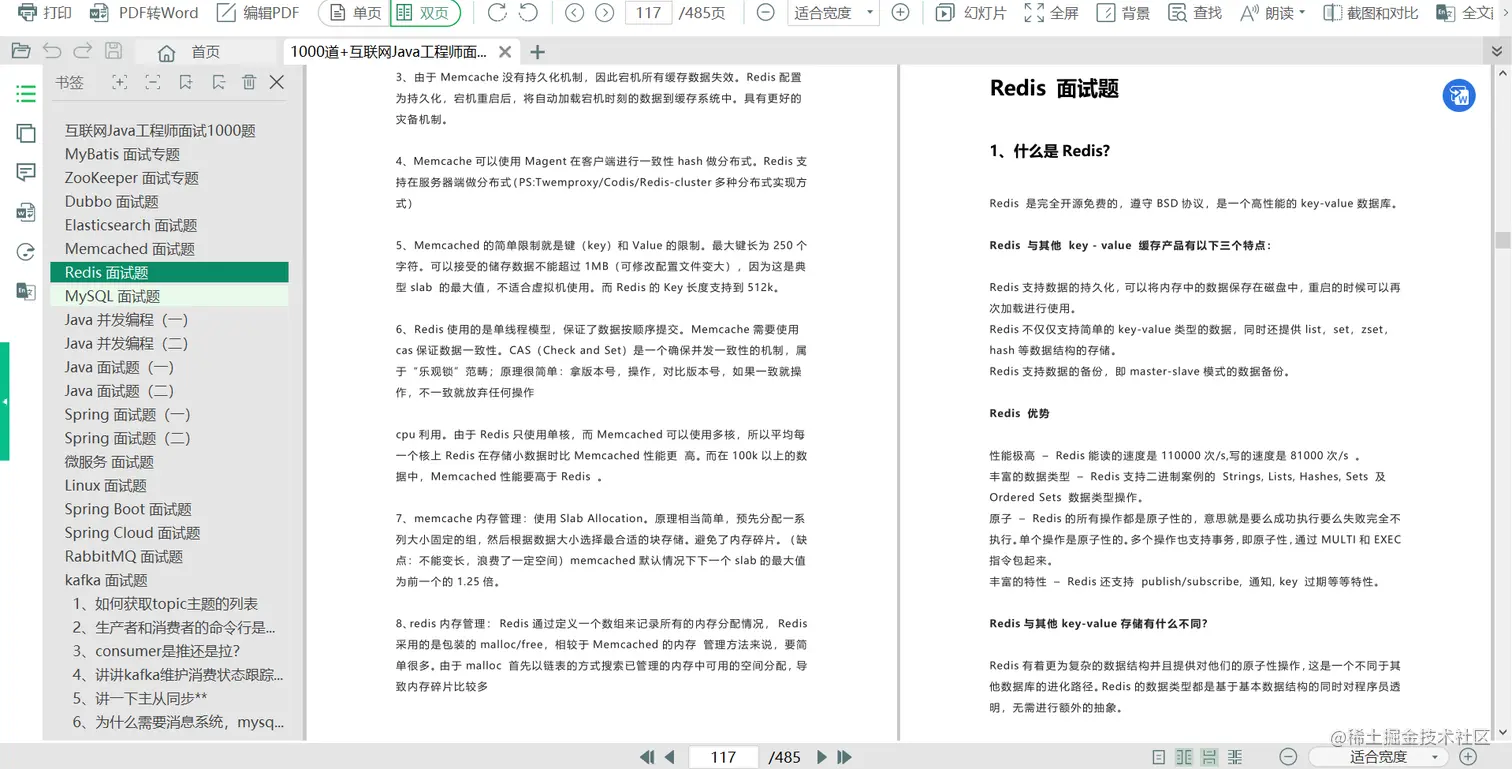Viewport: 1512px width, 769px height.
Task: Open the 编辑PDF edit tool
Action: click(258, 13)
